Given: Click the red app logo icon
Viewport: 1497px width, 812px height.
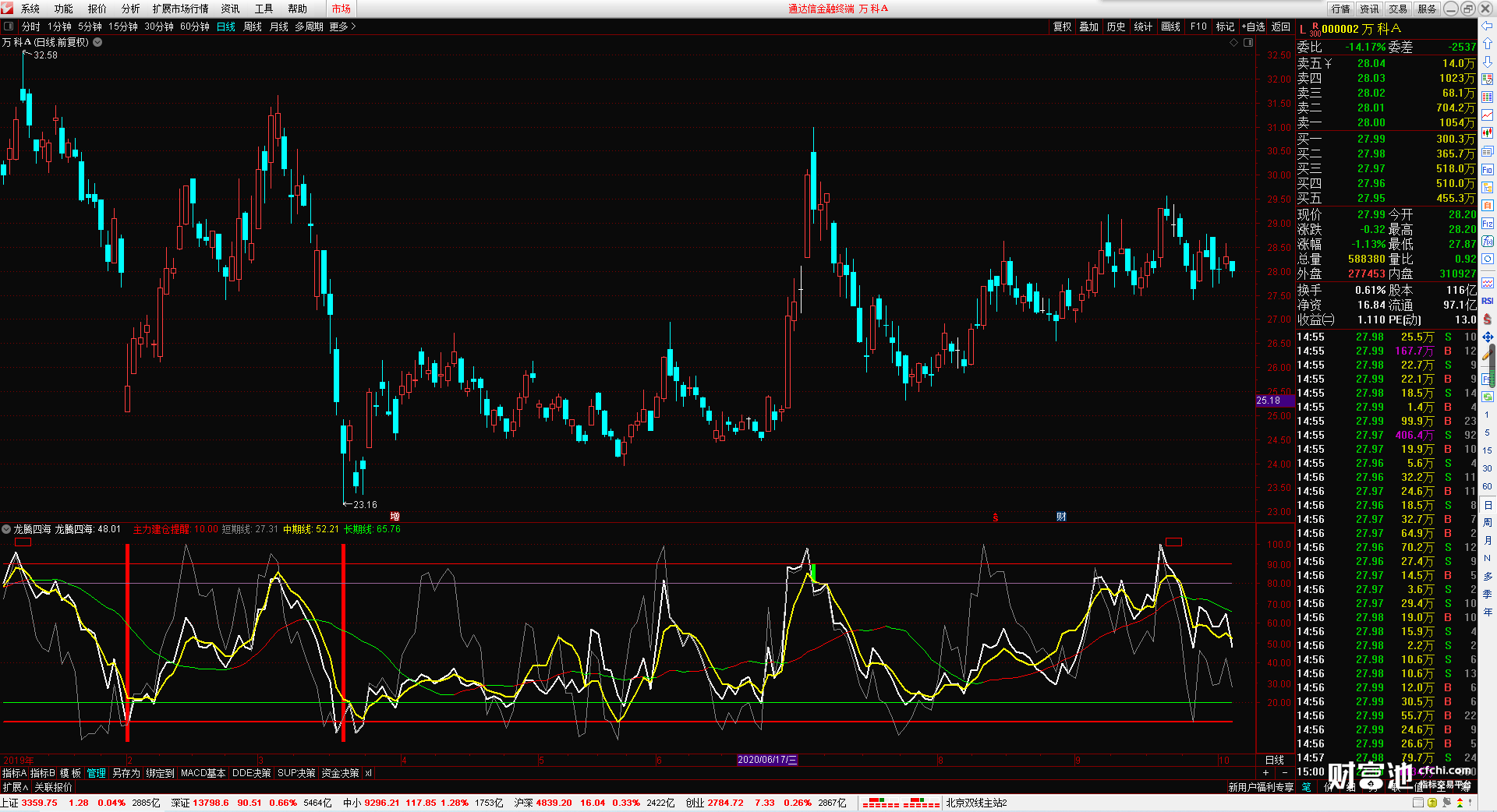Looking at the screenshot, I should tap(8, 9).
